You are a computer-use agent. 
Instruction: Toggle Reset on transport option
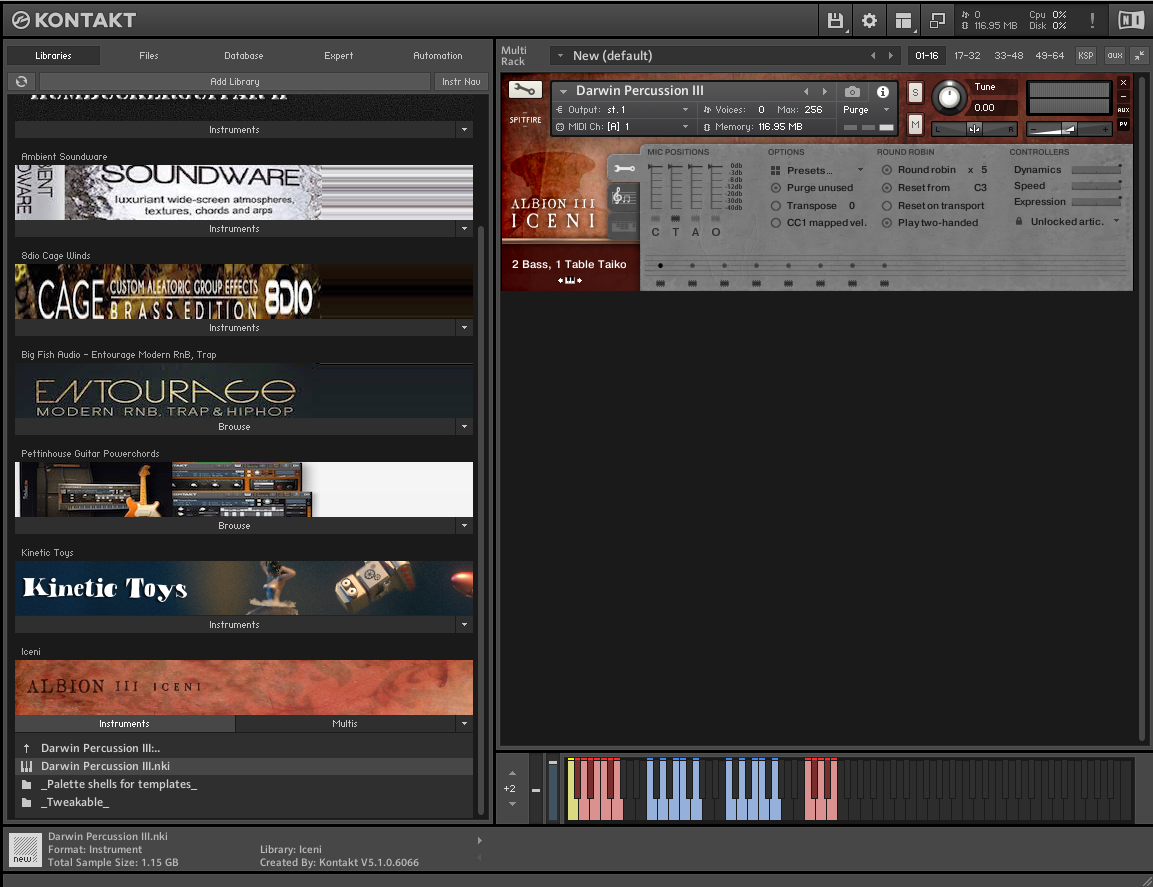tap(887, 206)
